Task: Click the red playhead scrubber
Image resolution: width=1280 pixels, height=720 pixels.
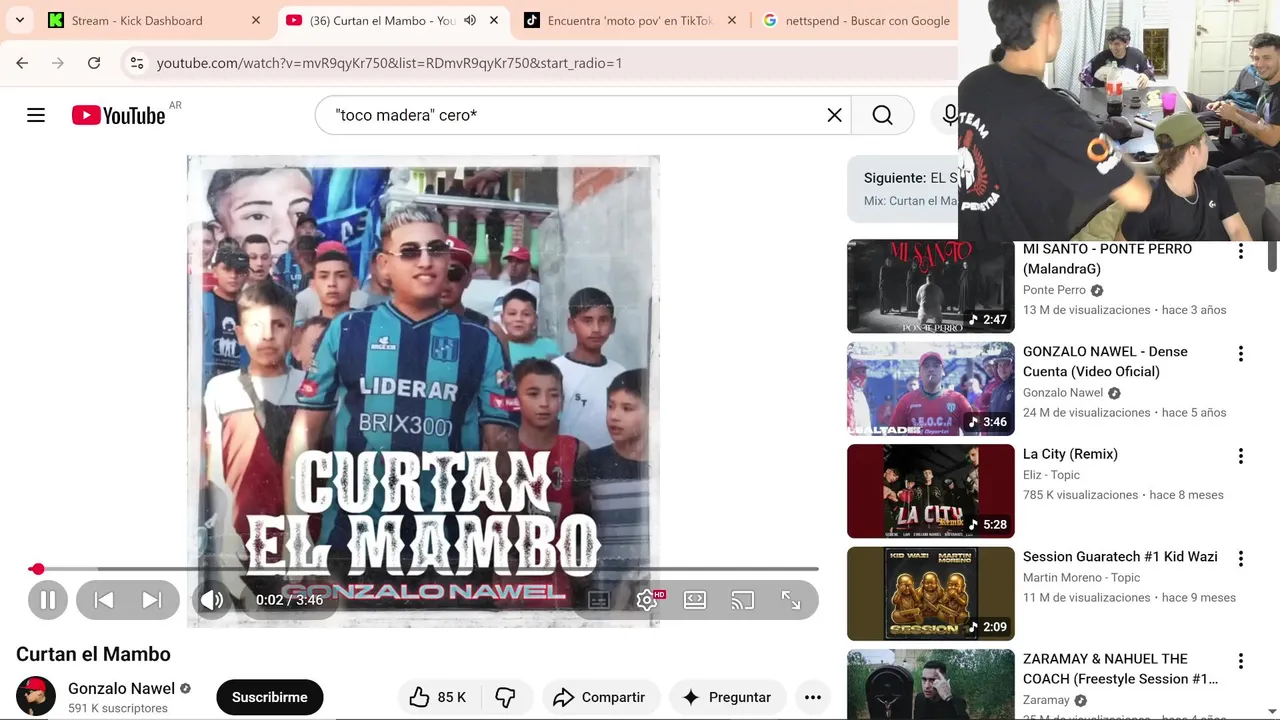Action: coord(37,569)
